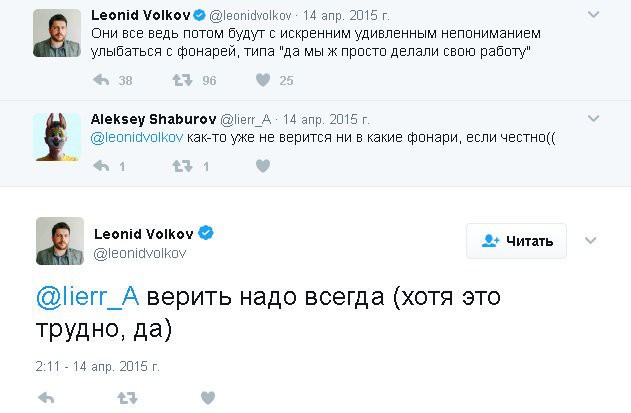Screen dimensions: 631x413
Task: Open the chevron menu beside Читать button
Action: tap(590, 241)
